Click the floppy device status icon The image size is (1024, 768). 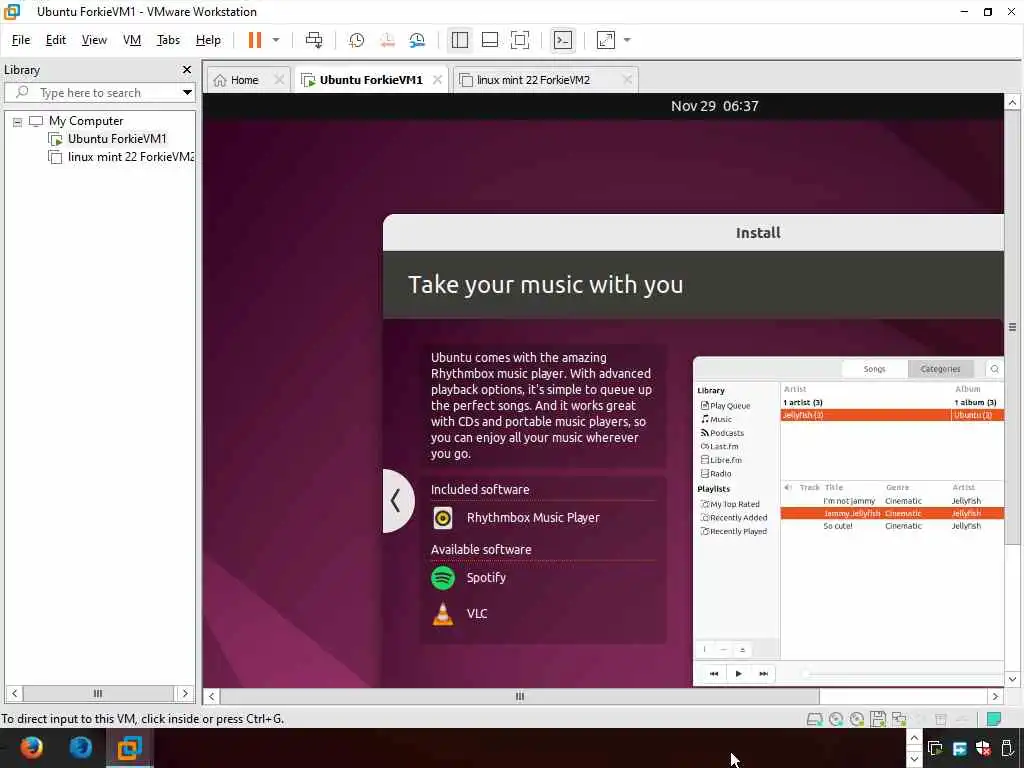[x=878, y=719]
